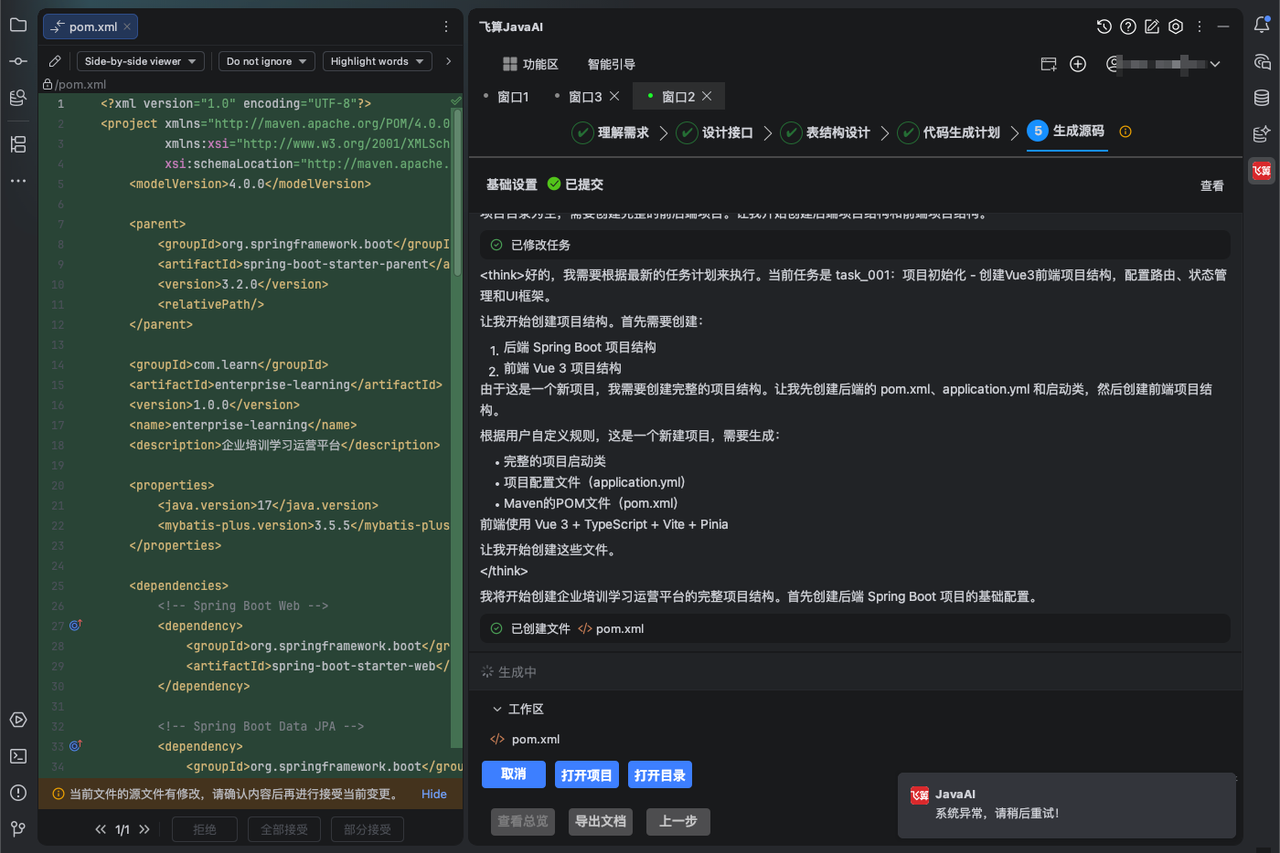
Task: Hide the source modified warning banner
Action: 434,794
